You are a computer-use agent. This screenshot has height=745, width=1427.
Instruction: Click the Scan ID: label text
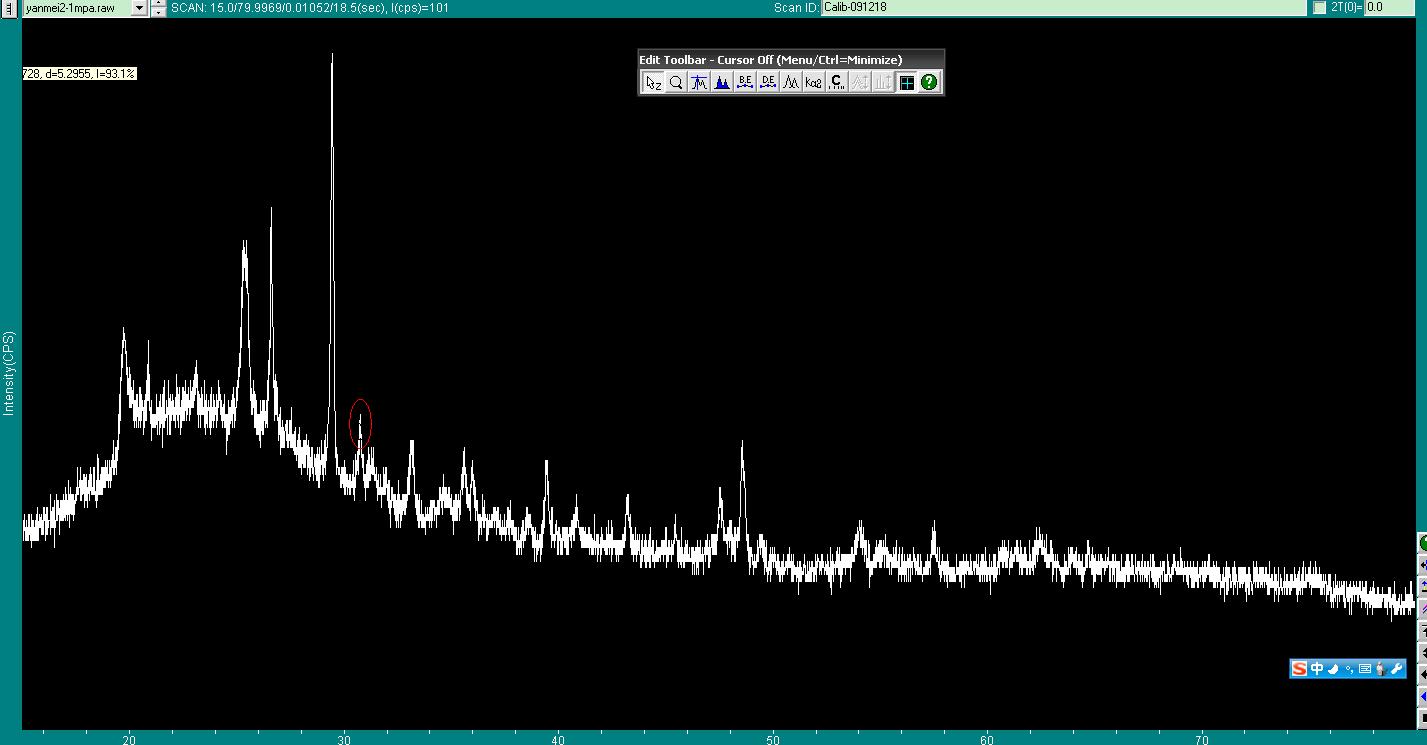[796, 7]
